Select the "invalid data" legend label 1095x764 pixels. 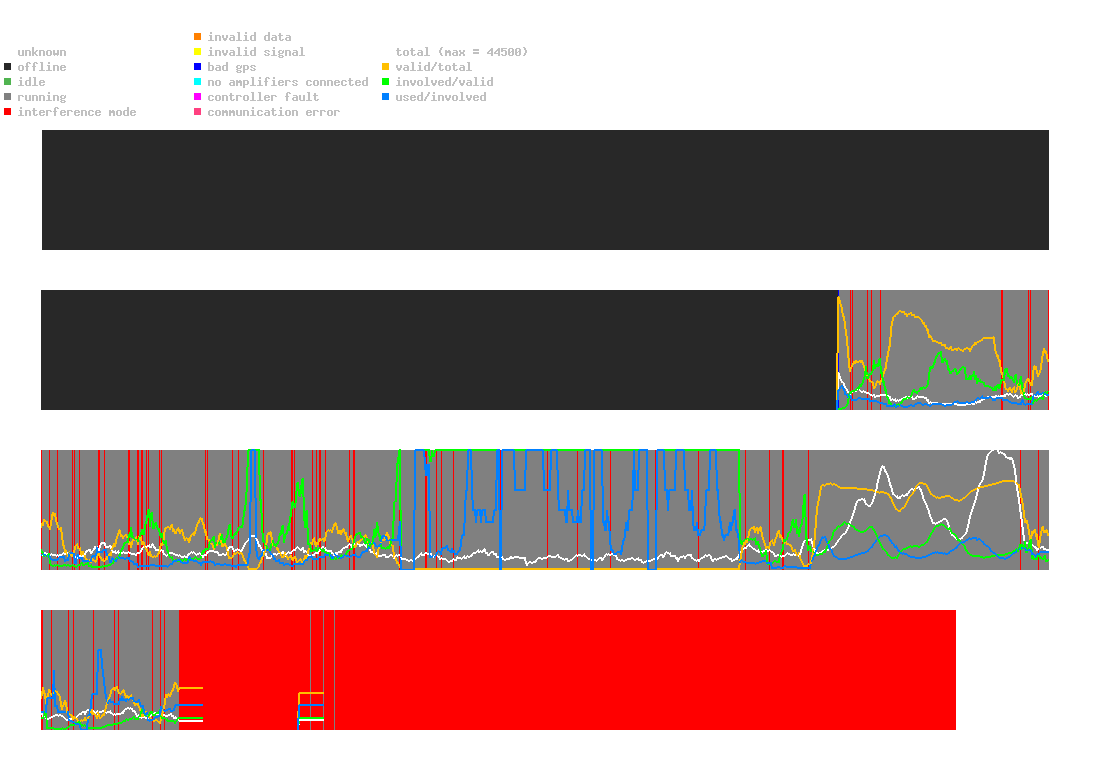[x=249, y=37]
